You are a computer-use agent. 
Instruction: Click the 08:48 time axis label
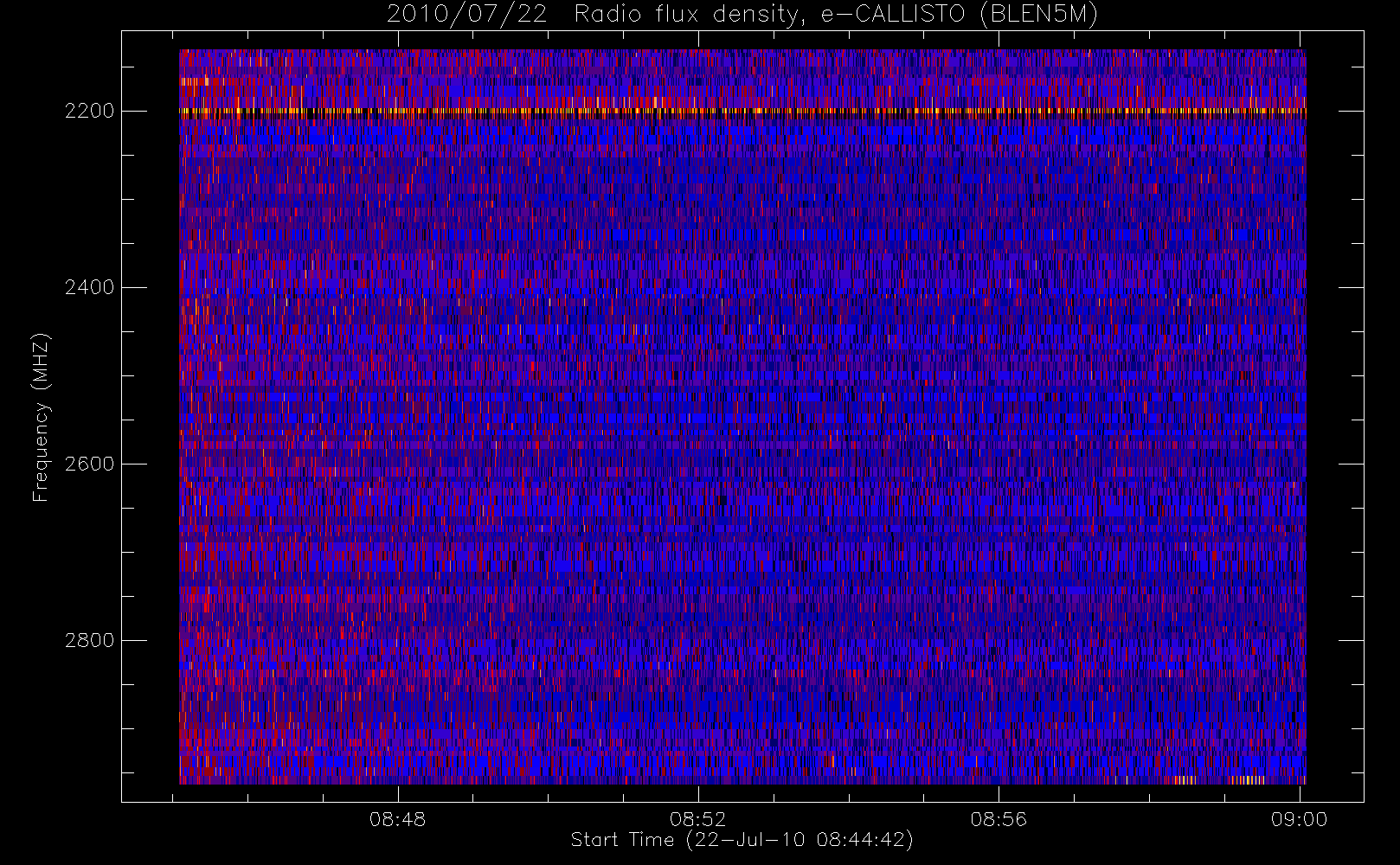pyautogui.click(x=398, y=819)
